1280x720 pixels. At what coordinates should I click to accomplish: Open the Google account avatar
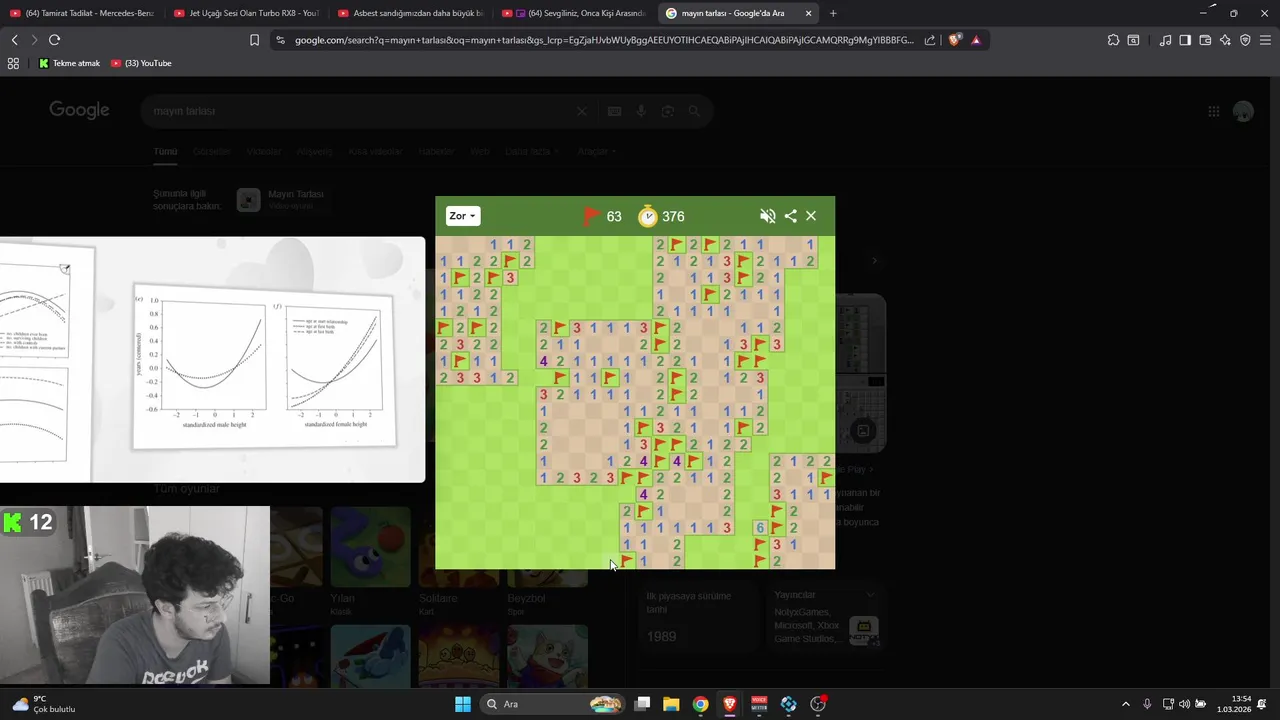(1243, 111)
